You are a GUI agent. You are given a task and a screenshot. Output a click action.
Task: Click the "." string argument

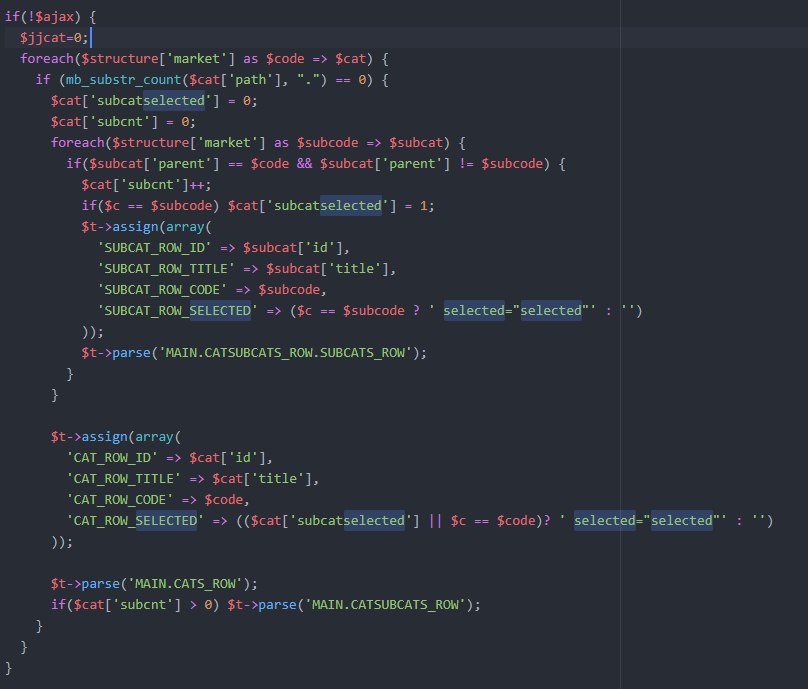pyautogui.click(x=309, y=80)
